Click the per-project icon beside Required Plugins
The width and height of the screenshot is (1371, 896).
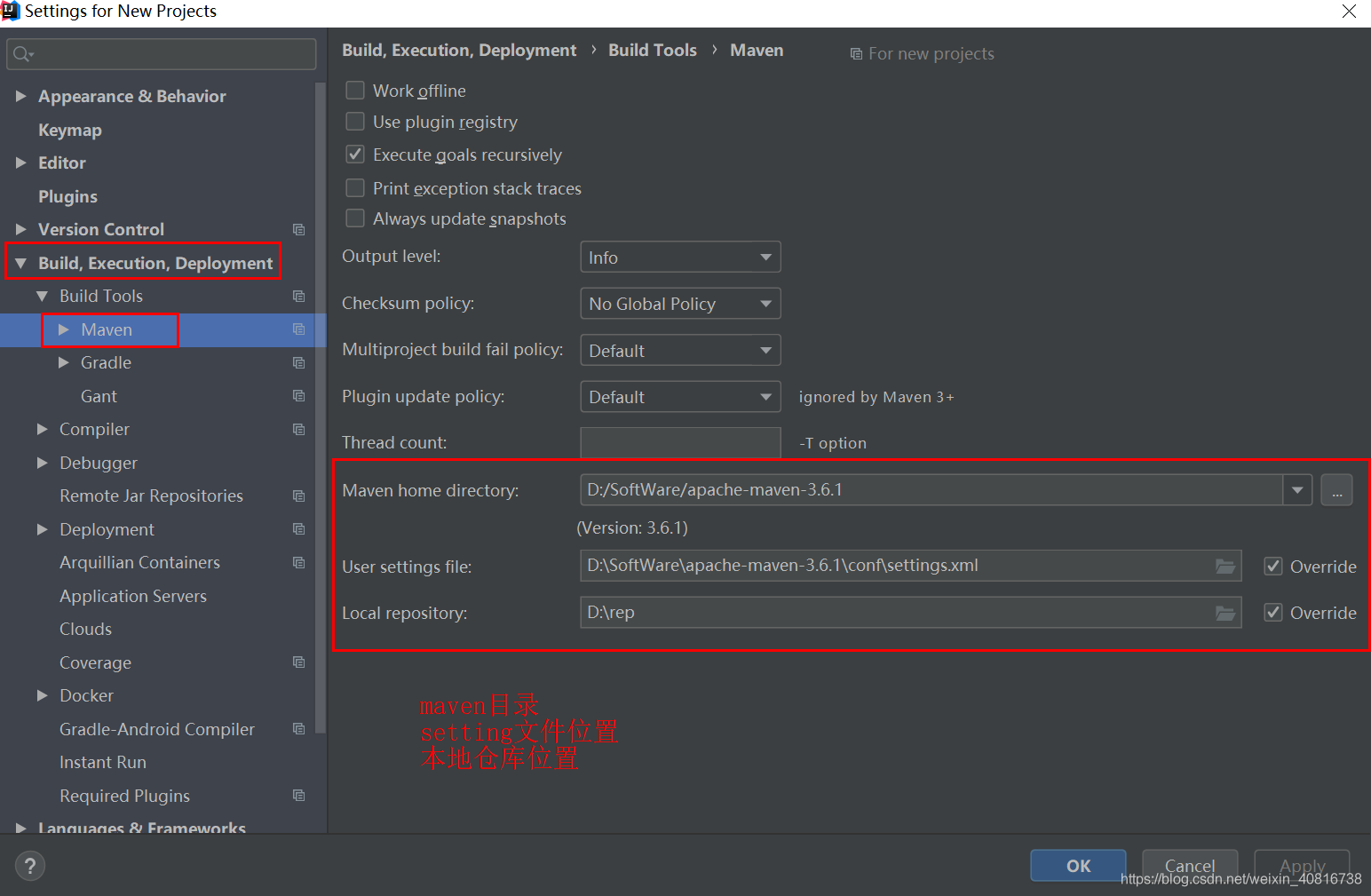(298, 796)
